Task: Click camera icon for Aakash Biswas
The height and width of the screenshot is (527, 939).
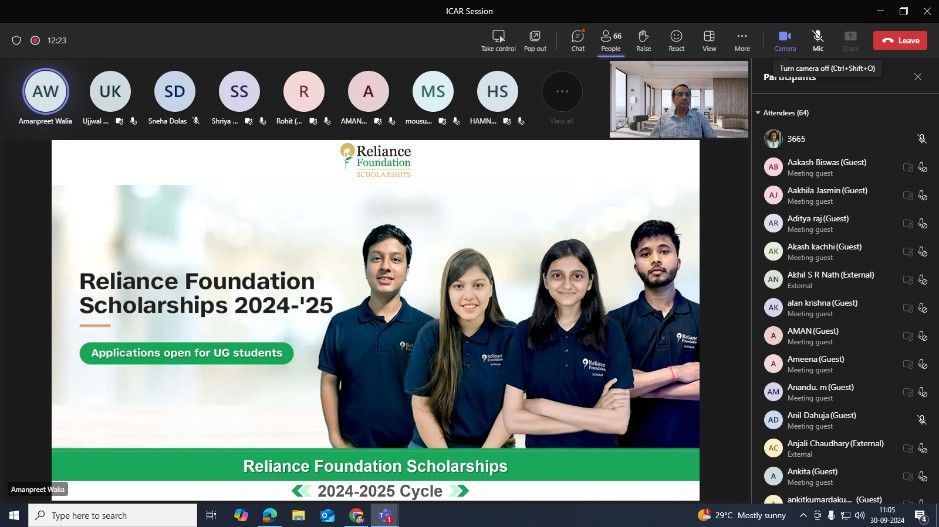Action: tap(908, 167)
